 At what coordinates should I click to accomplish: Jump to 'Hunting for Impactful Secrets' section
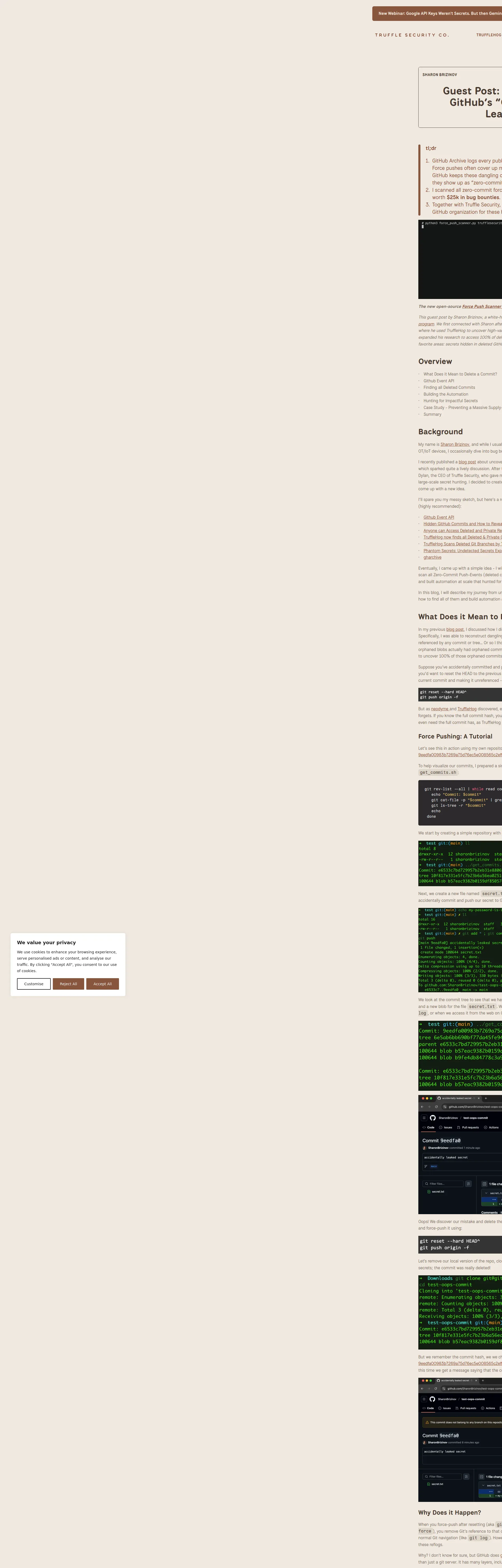tap(450, 401)
